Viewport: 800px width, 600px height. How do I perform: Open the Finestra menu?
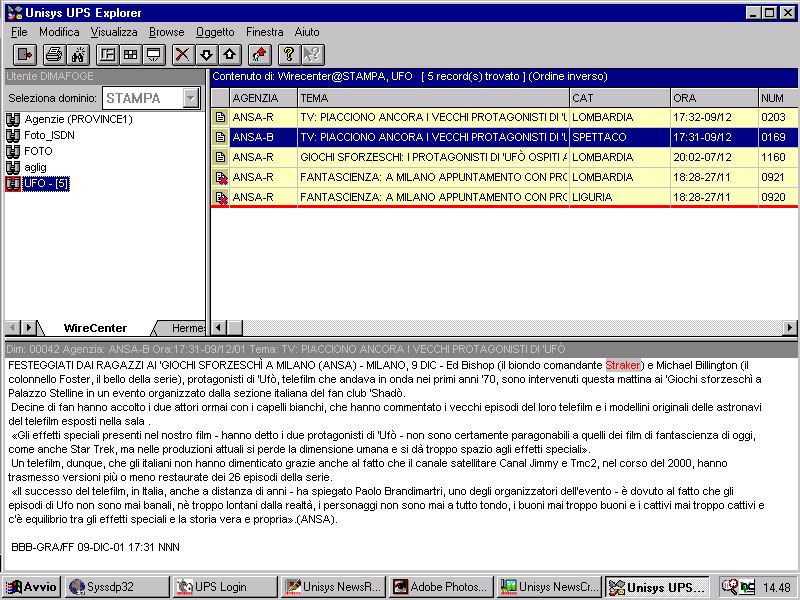[264, 32]
